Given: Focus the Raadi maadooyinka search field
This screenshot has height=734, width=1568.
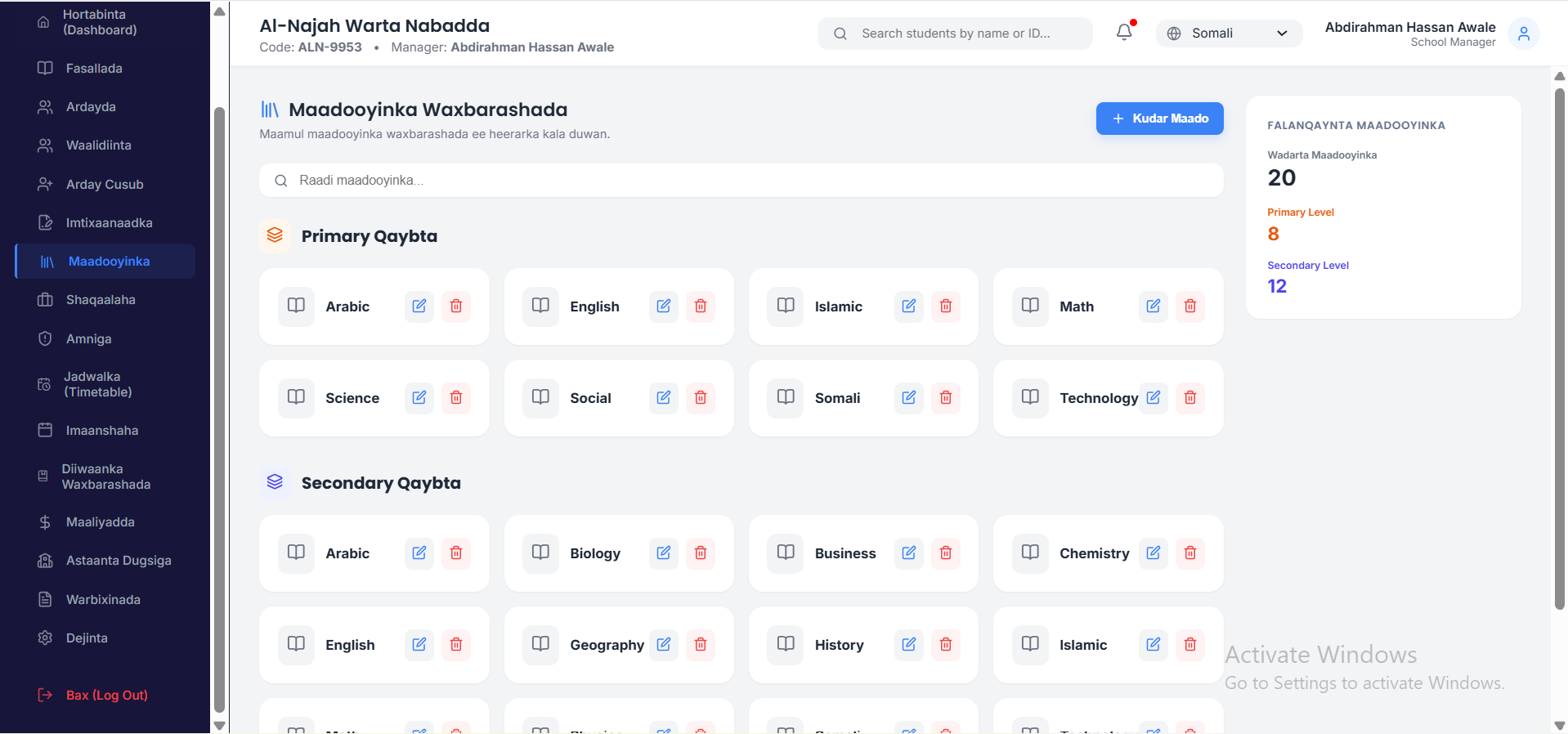Looking at the screenshot, I should 741,181.
